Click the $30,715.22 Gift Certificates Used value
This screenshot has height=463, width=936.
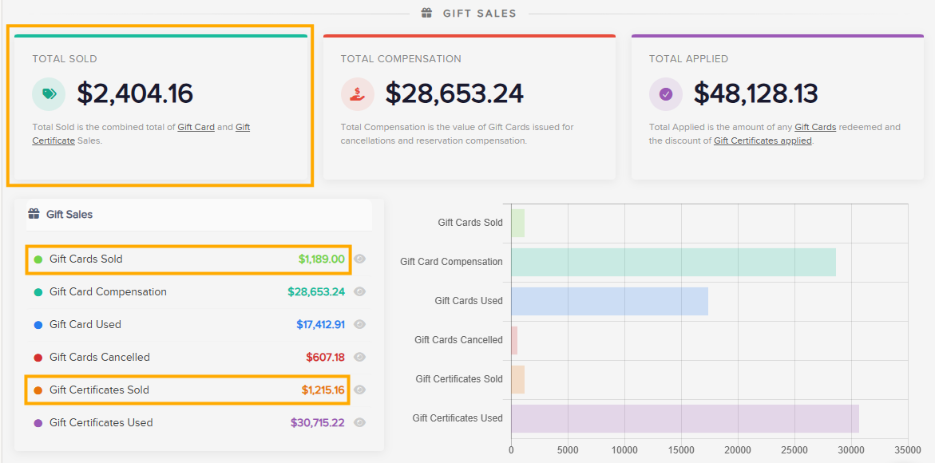318,422
